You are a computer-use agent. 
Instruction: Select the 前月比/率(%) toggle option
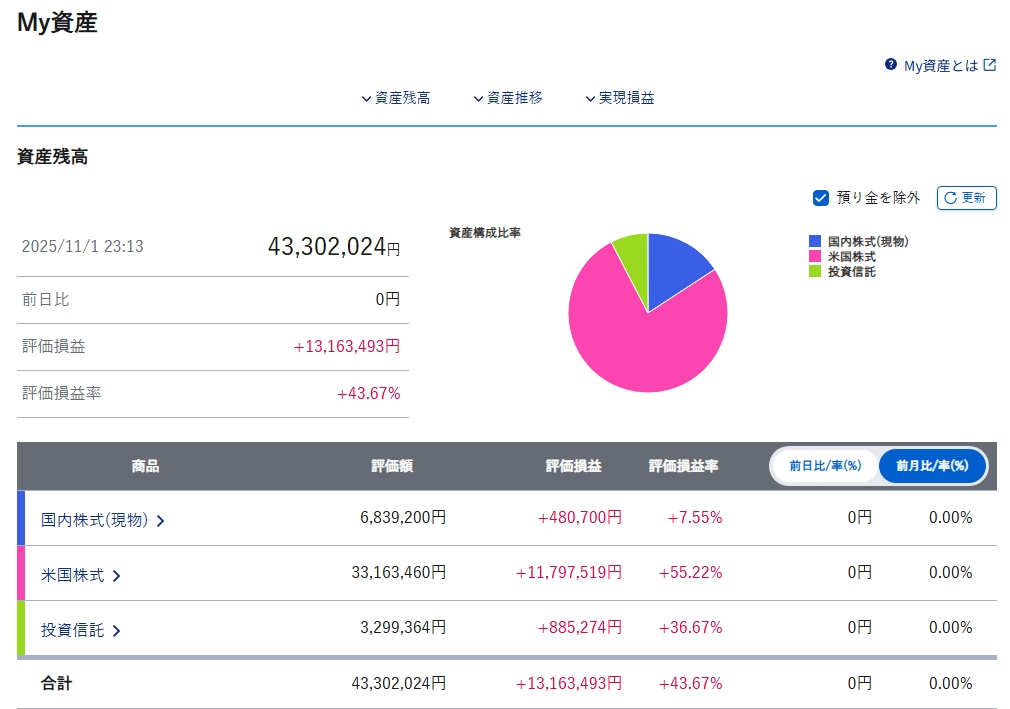(x=932, y=466)
